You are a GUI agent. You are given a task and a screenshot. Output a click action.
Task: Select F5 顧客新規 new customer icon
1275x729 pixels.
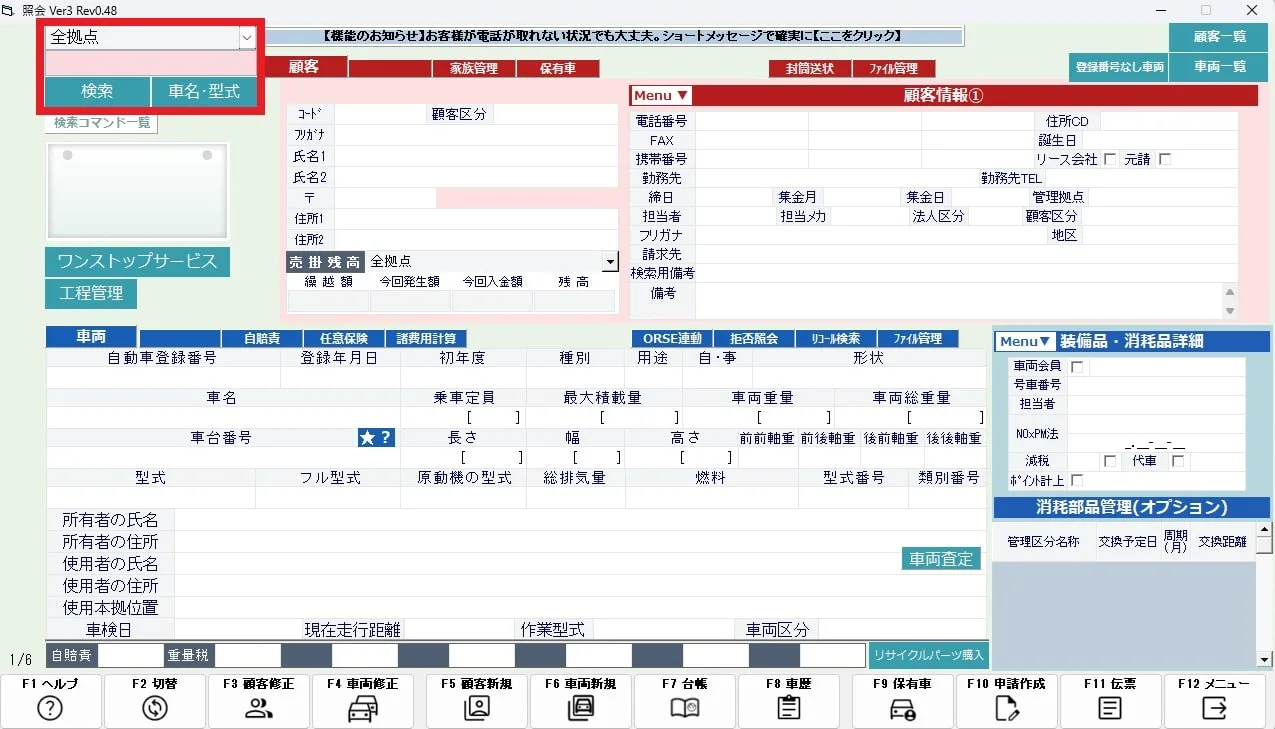tap(477, 708)
